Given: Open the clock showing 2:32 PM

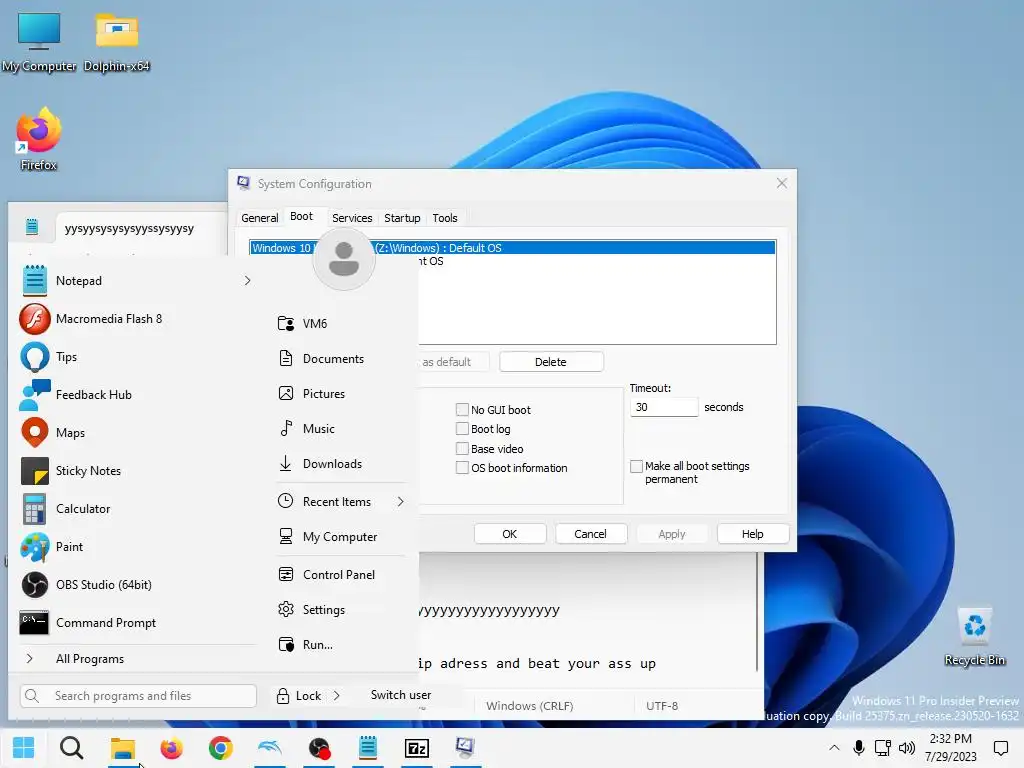Looking at the screenshot, I should pos(950,748).
